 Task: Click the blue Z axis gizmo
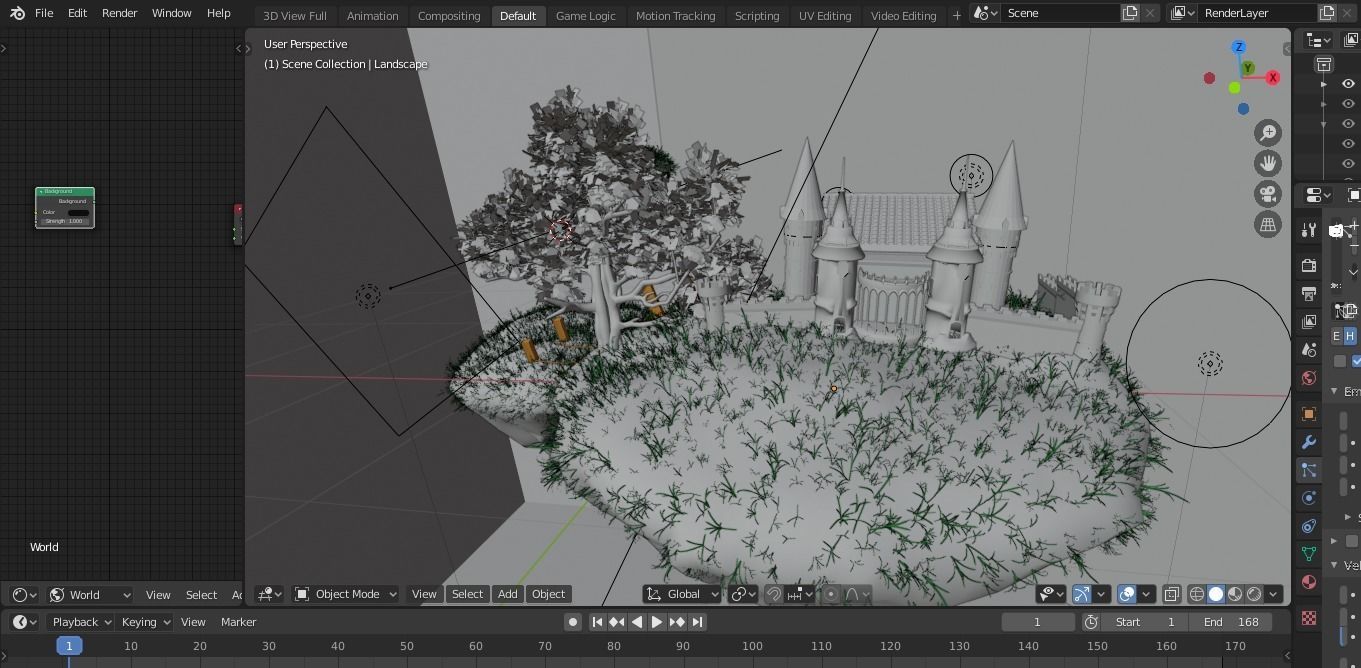1239,47
